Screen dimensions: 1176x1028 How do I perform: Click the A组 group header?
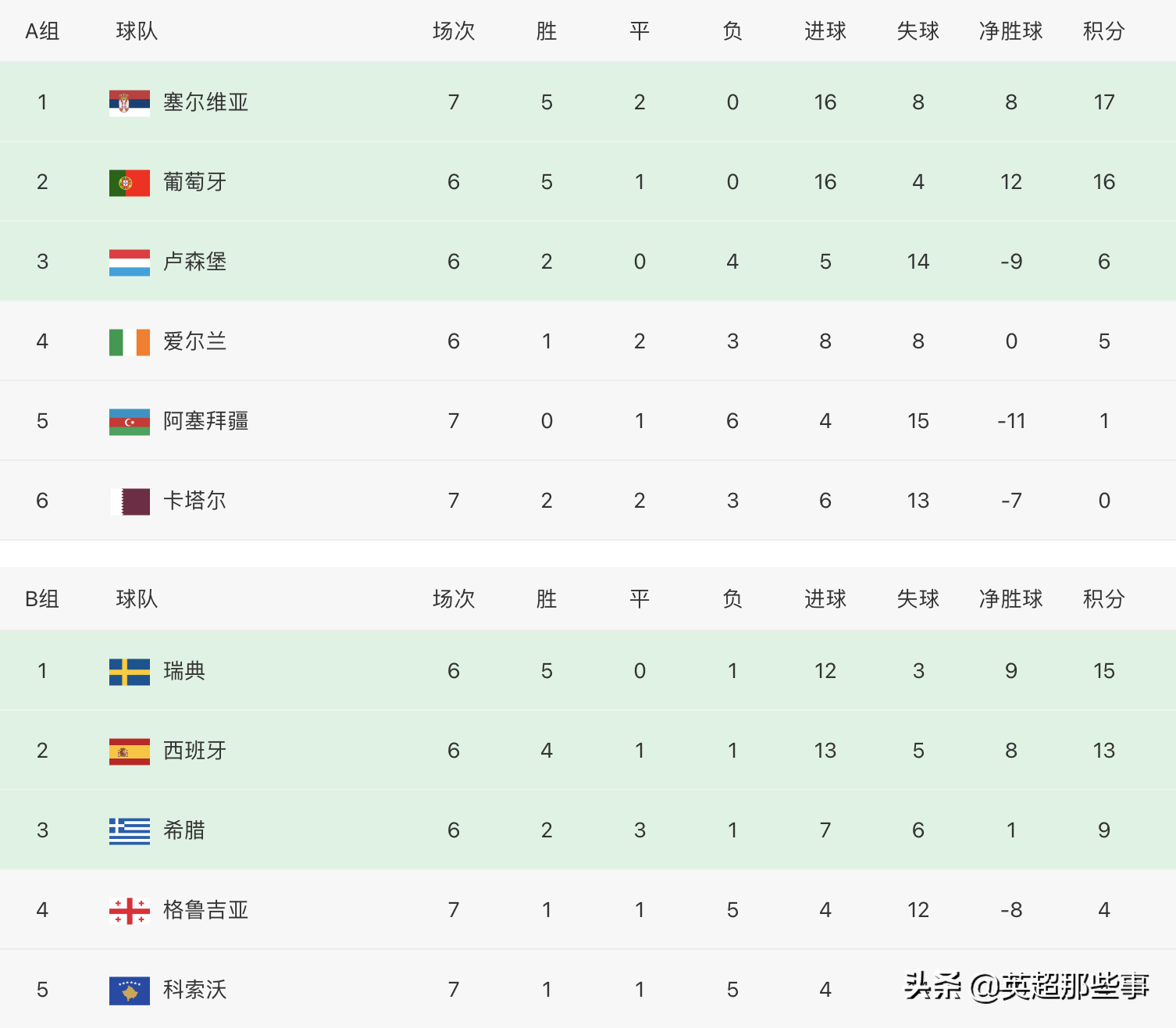(x=42, y=31)
